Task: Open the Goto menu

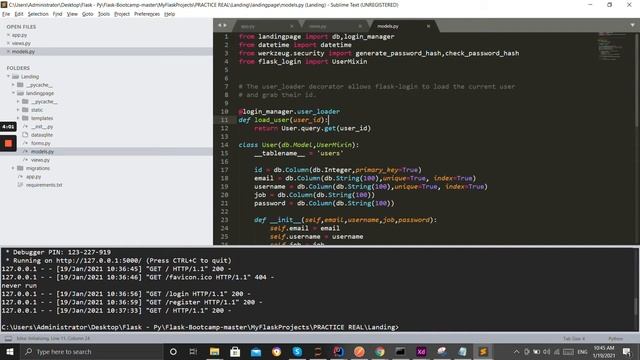Action: point(88,14)
